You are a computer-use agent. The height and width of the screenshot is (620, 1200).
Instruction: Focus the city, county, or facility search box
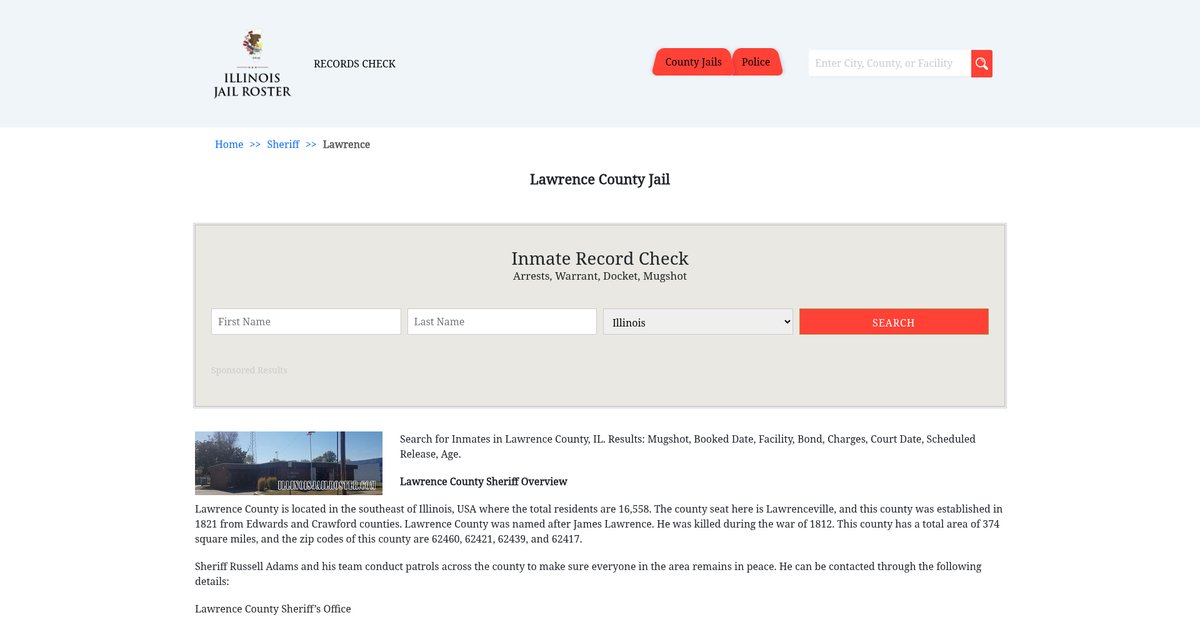pyautogui.click(x=889, y=63)
